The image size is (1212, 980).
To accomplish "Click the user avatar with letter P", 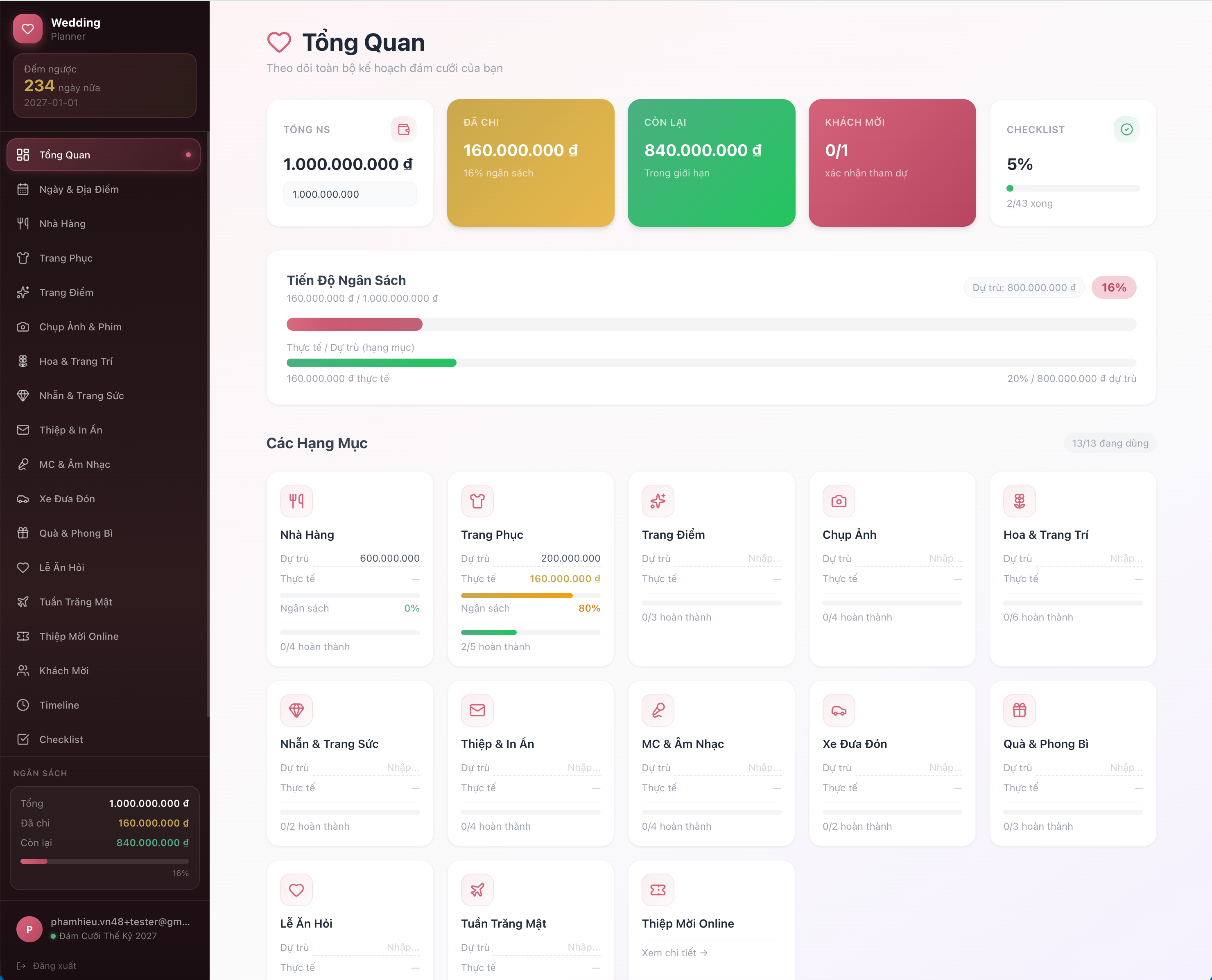I will (x=29, y=929).
